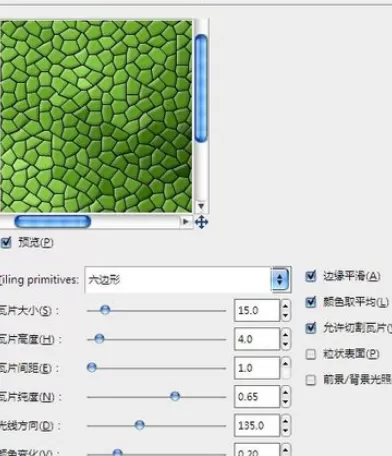This screenshot has height=456, width=392.
Task: Decrease 瓦片纯度 with the down spinner
Action: pyautogui.click(x=285, y=402)
